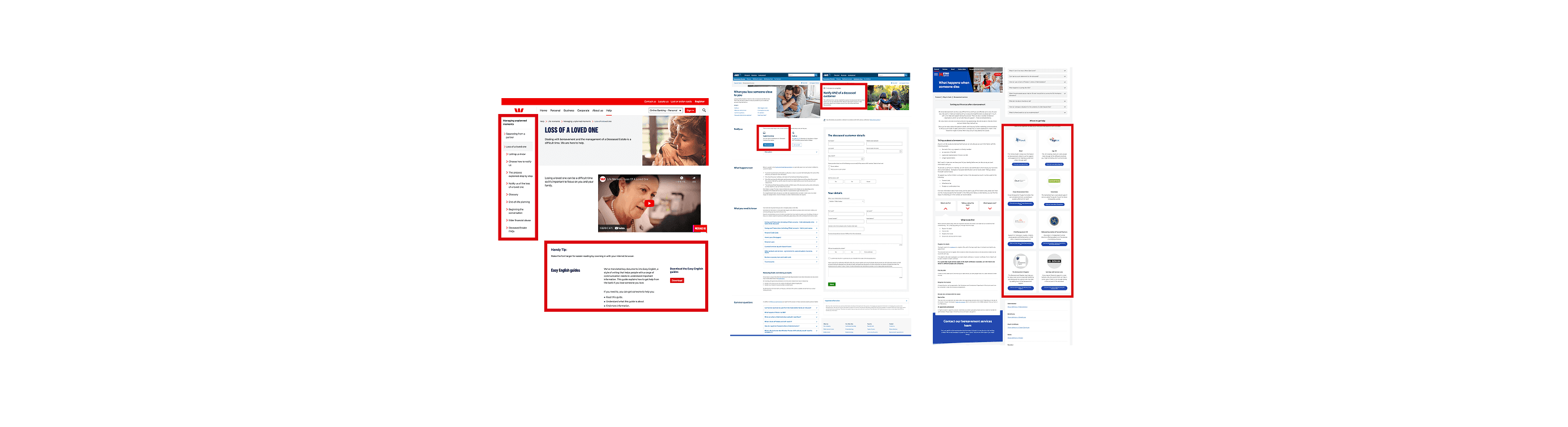Open the Online Banking - Personal dropdown
1568x427 pixels.
pyautogui.click(x=665, y=110)
